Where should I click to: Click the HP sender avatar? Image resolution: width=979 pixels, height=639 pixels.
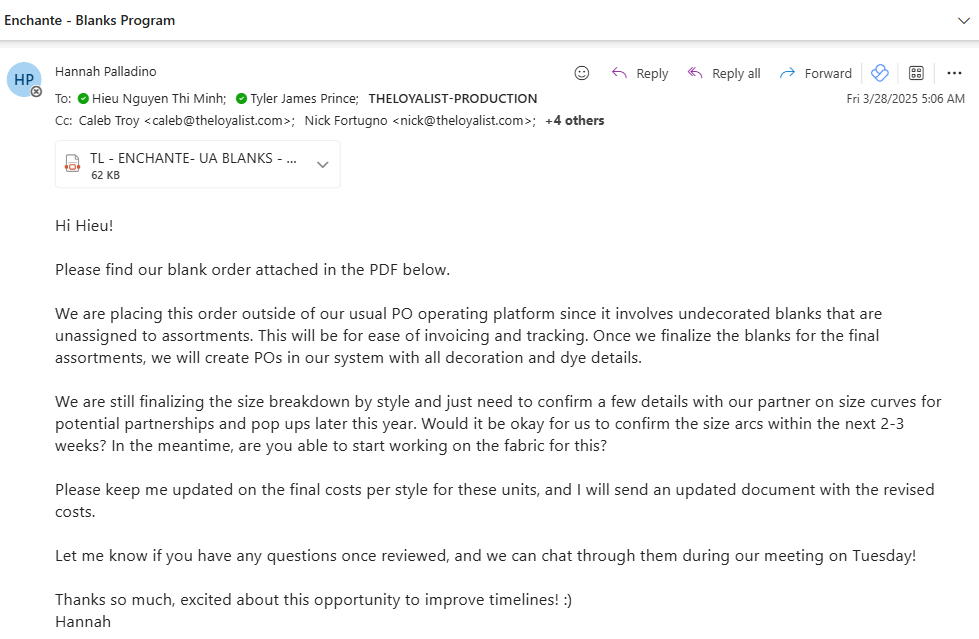click(24, 79)
